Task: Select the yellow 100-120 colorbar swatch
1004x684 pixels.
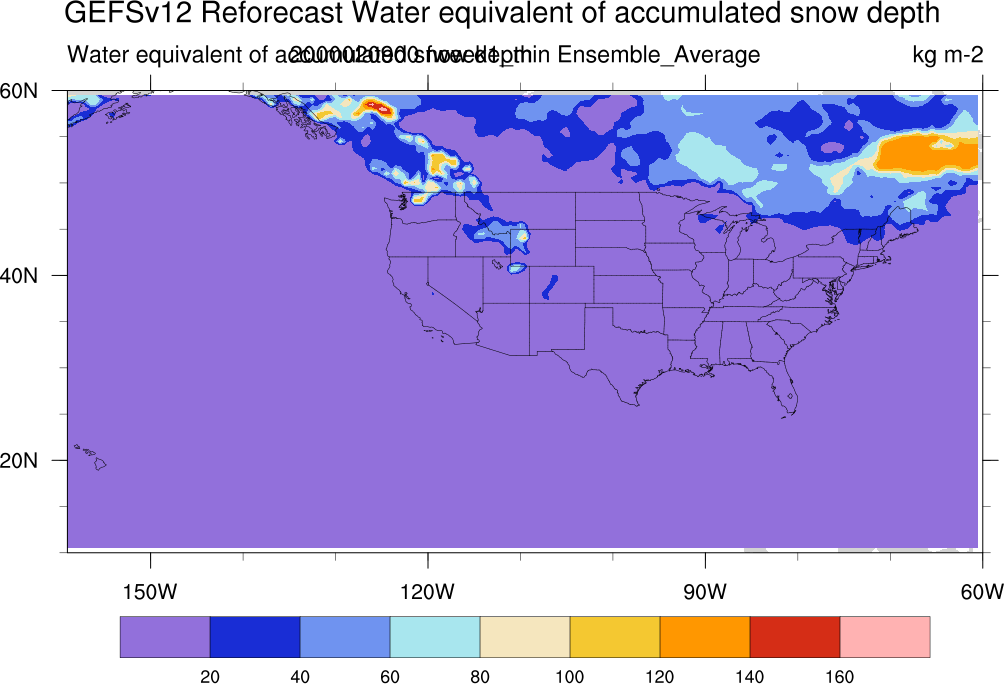Action: coord(615,637)
